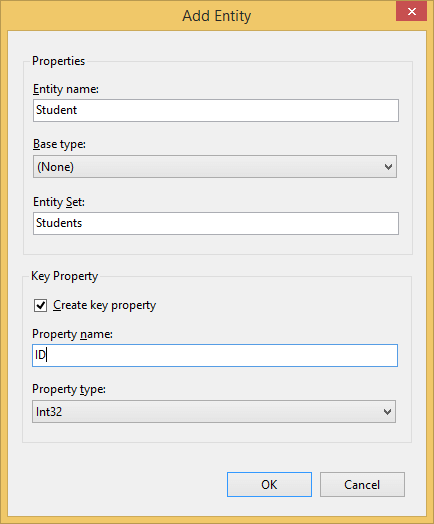
Task: Open the Property type combo box showing Int32
Action: 214,411
